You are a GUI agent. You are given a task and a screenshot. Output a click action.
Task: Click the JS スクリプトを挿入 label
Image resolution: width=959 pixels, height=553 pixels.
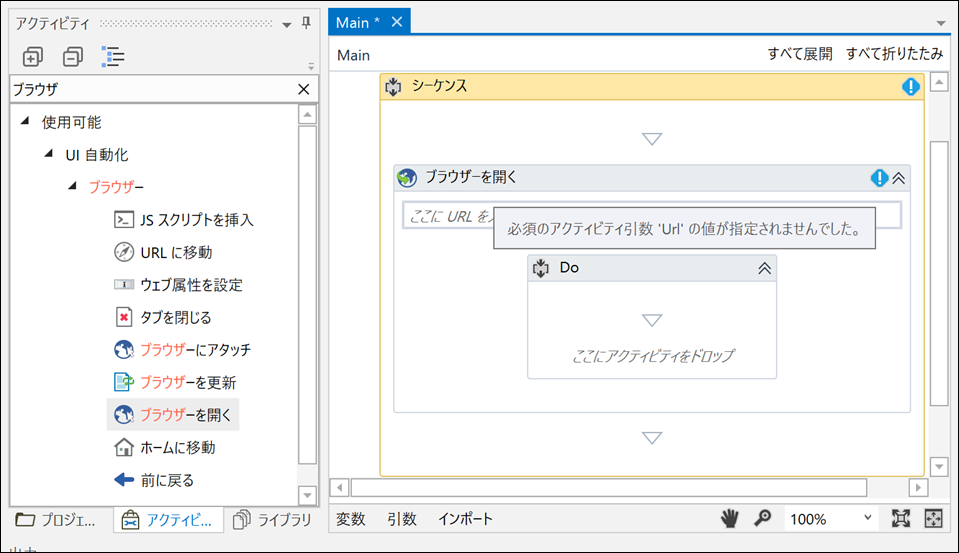coord(196,220)
